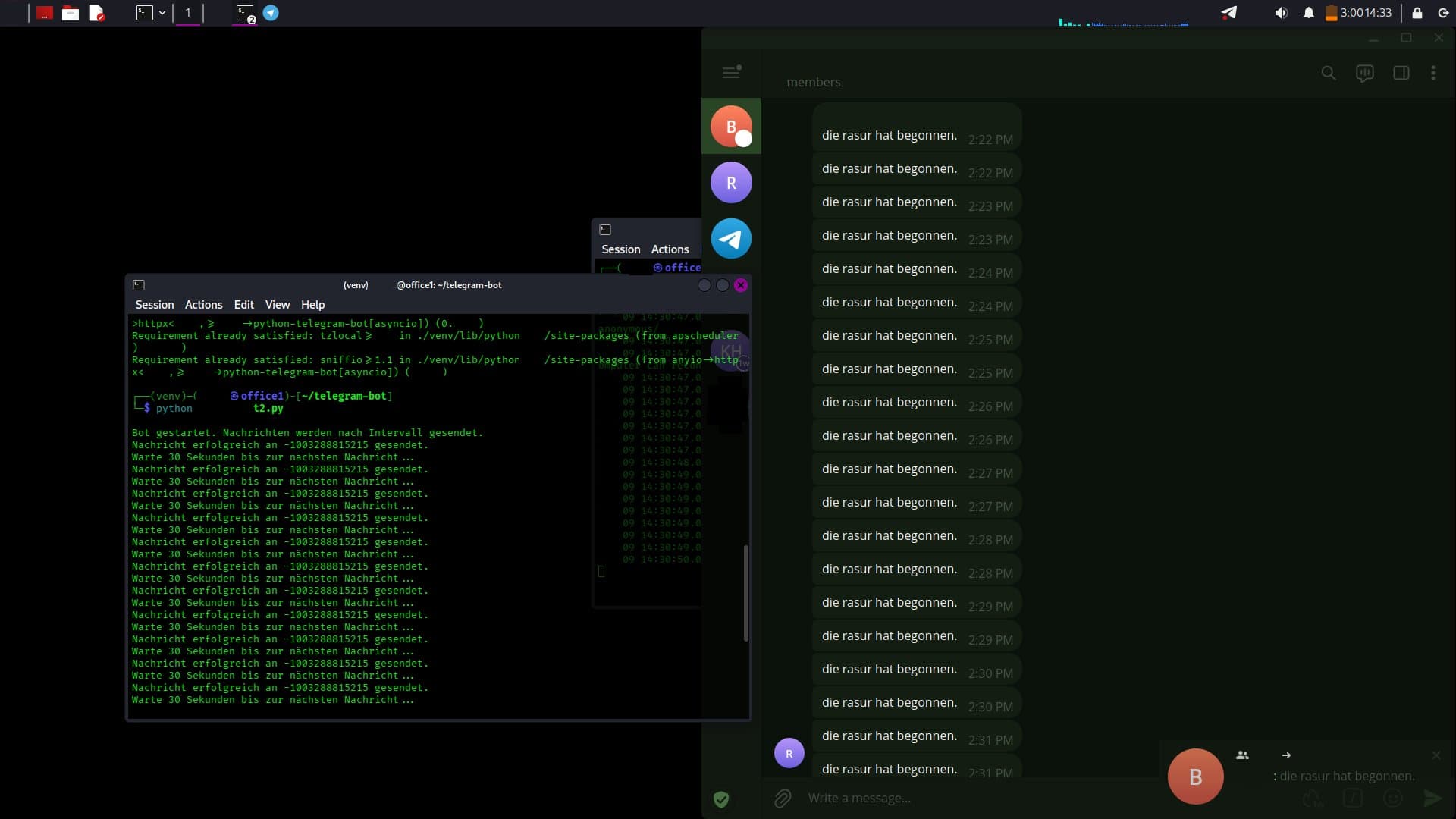Lock the screen with padlock icon

(1417, 13)
